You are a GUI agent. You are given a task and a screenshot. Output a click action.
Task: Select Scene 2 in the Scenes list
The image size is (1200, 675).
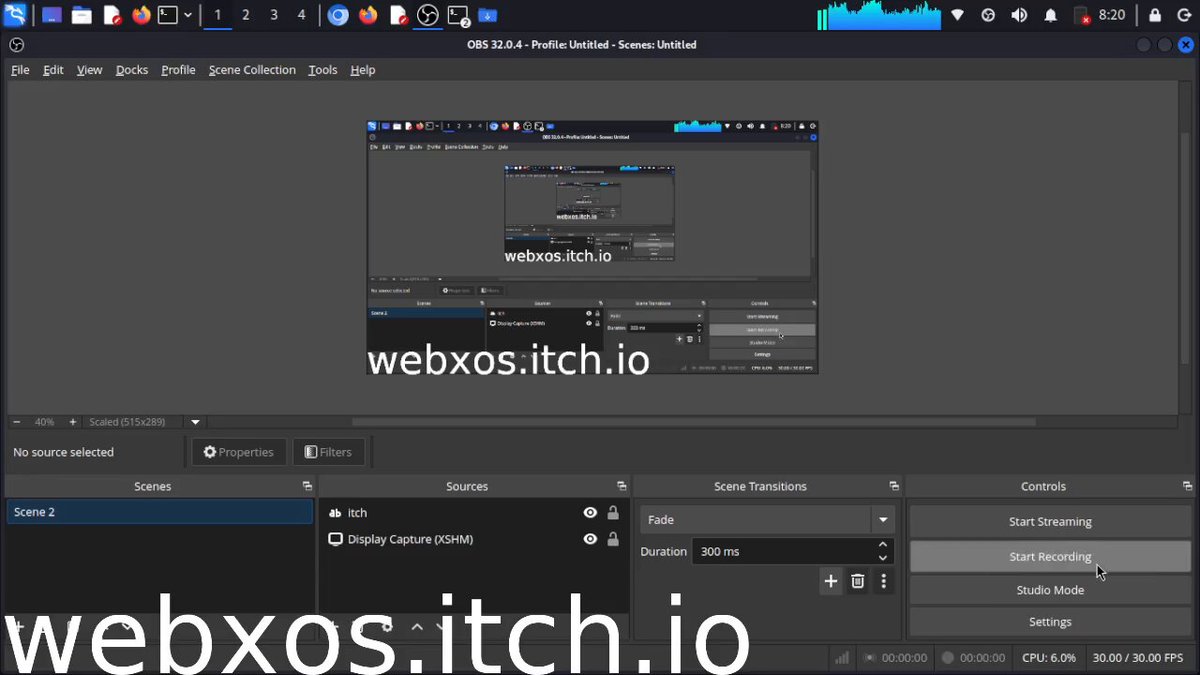(x=160, y=512)
